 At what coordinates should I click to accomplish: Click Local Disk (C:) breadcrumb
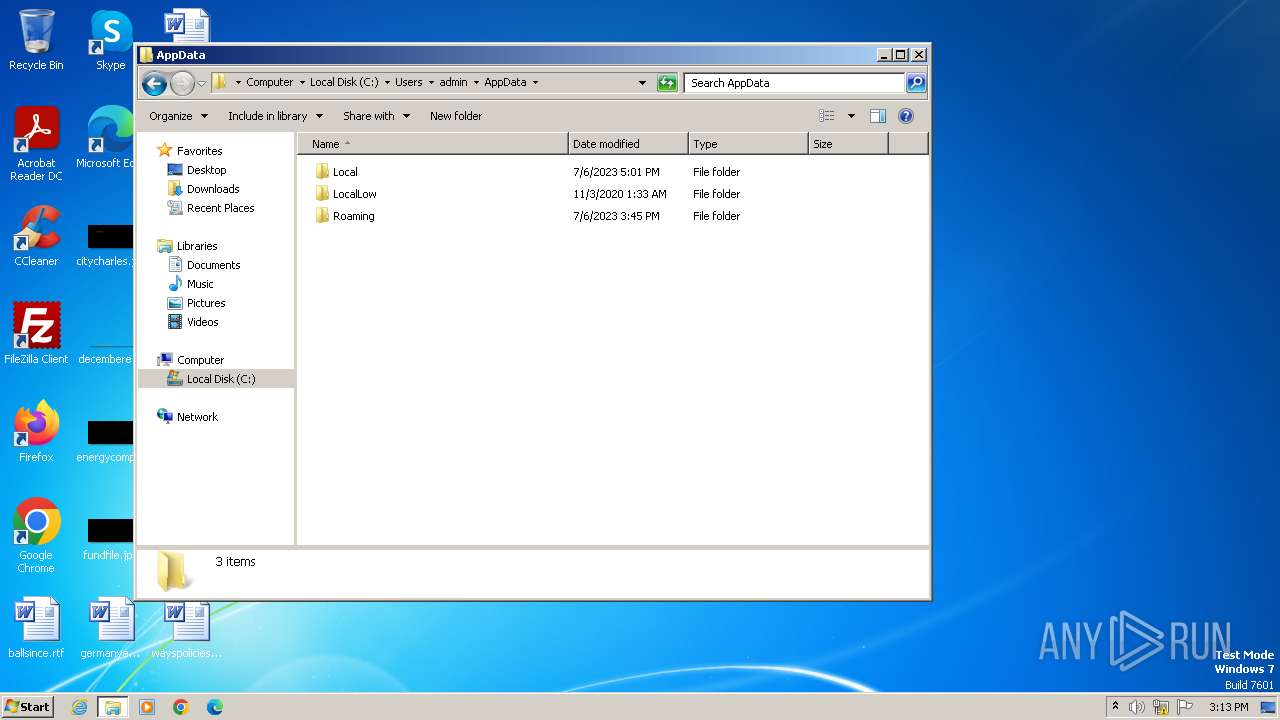[344, 83]
